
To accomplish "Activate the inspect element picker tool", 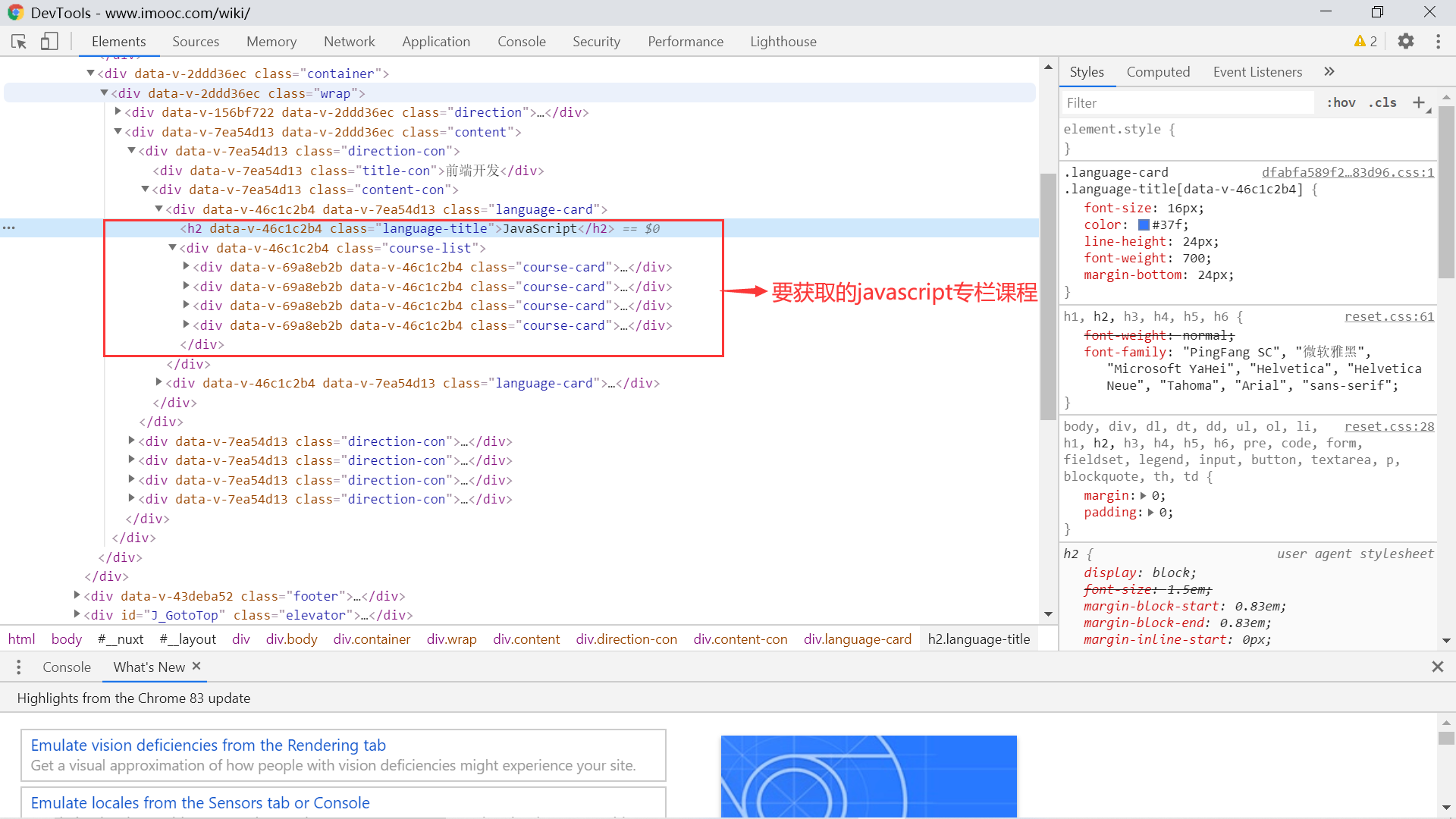I will [x=19, y=42].
